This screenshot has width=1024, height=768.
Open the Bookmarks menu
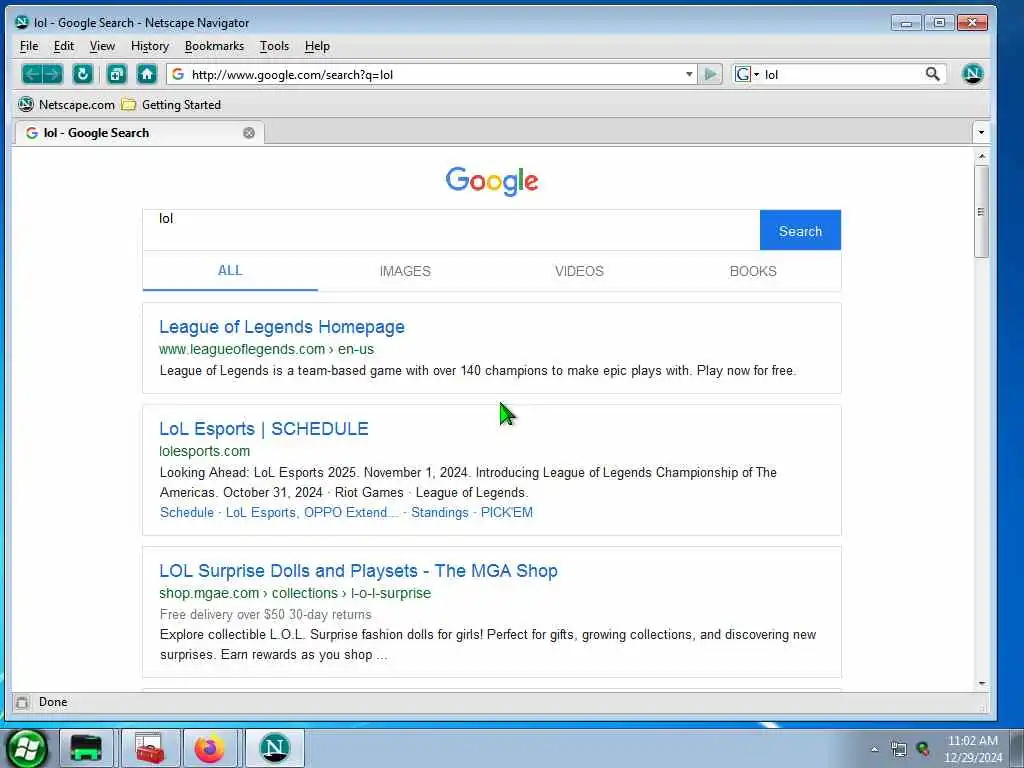pos(214,46)
